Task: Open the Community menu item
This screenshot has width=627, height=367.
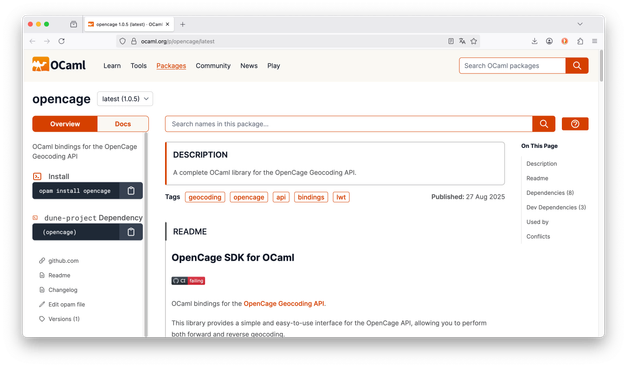Action: pyautogui.click(x=213, y=66)
